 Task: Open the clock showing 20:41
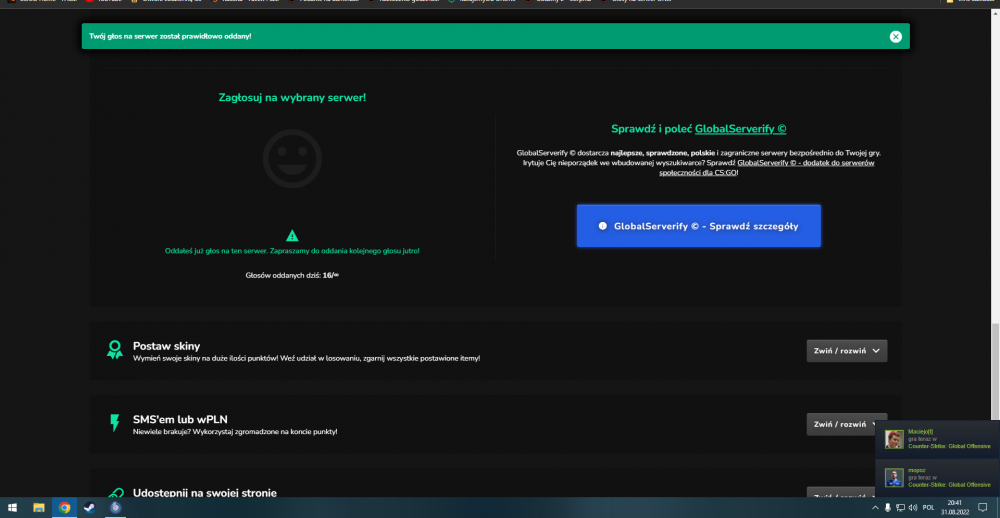955,508
